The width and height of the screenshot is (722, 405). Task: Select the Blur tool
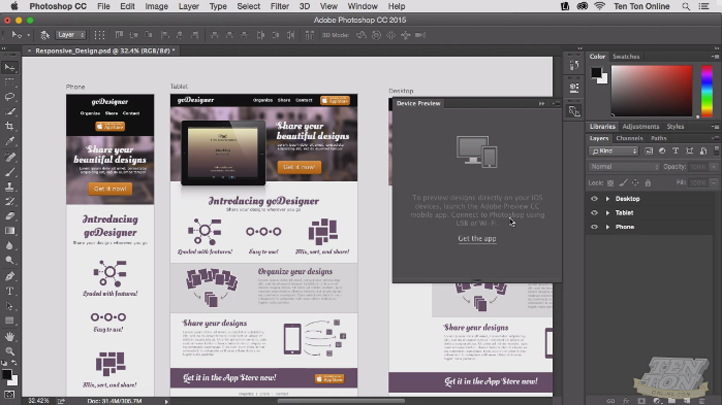click(10, 245)
